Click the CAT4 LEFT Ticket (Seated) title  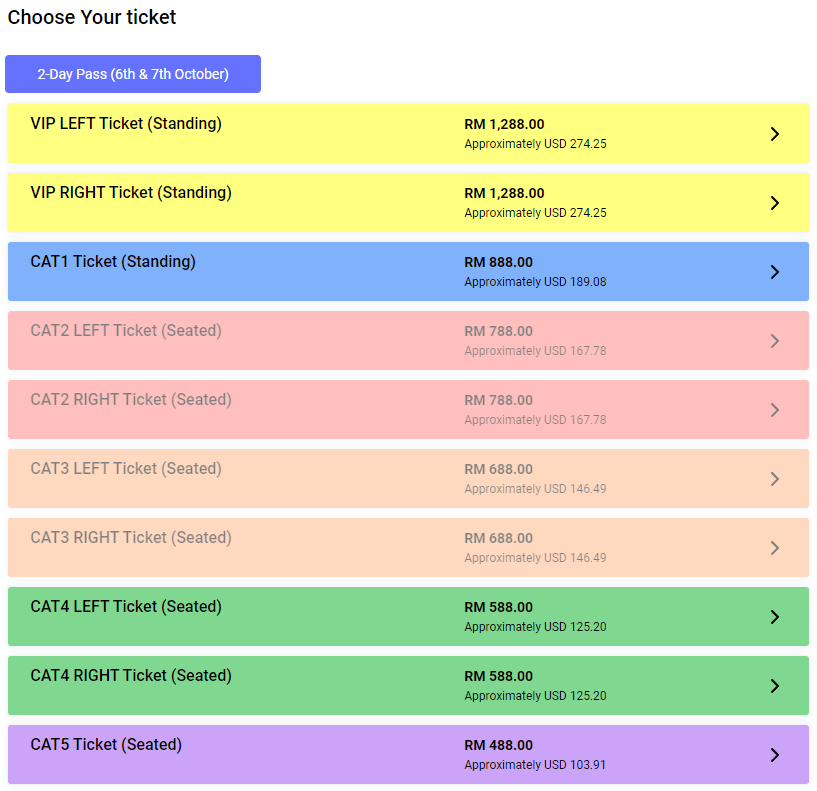126,607
